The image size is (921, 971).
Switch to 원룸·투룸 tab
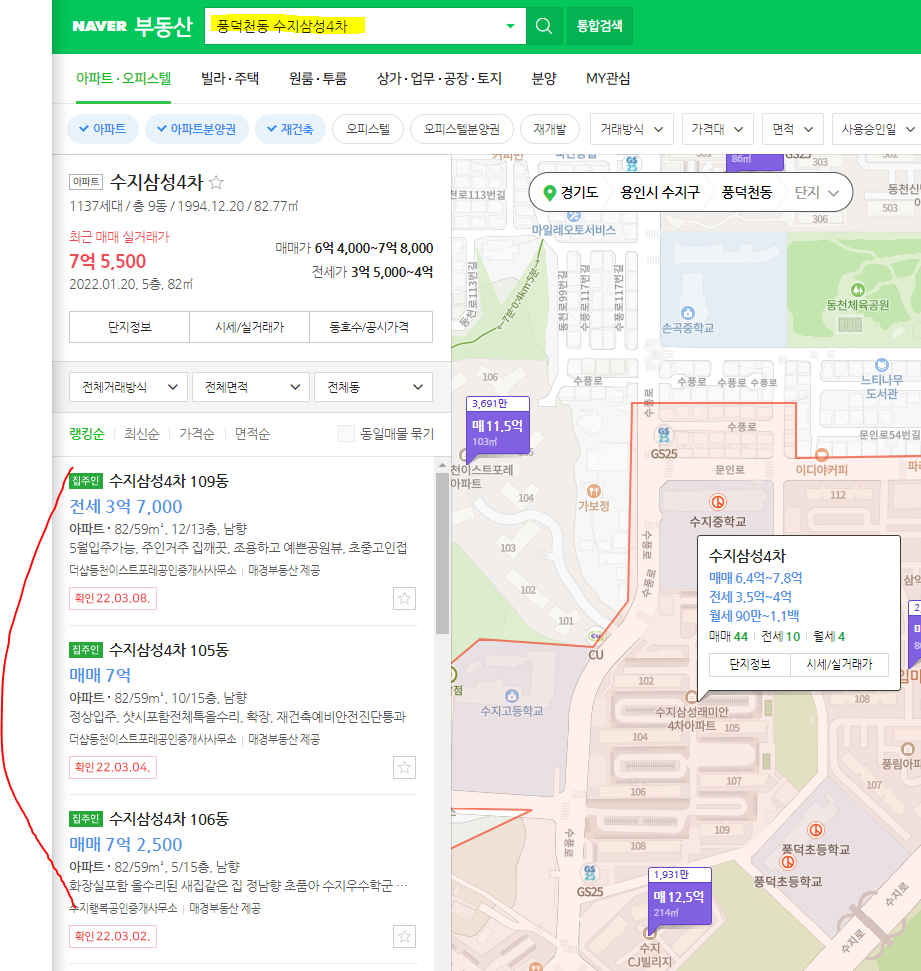[x=318, y=79]
